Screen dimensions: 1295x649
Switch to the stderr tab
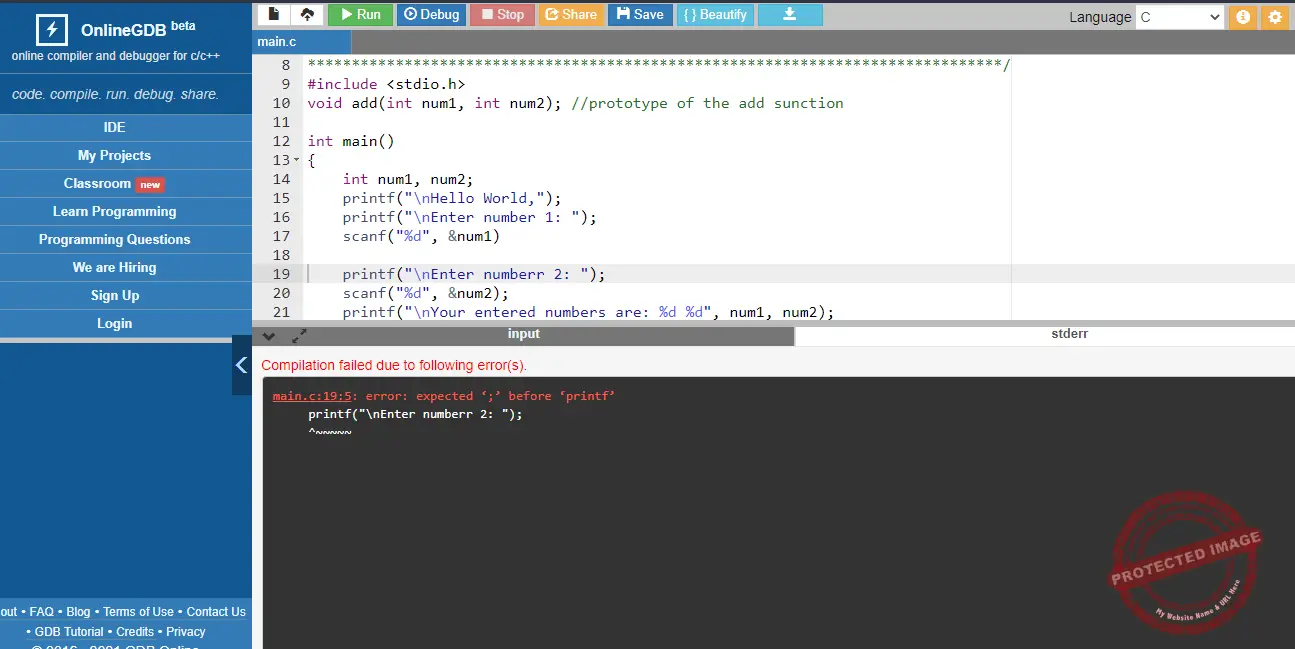pyautogui.click(x=1069, y=333)
